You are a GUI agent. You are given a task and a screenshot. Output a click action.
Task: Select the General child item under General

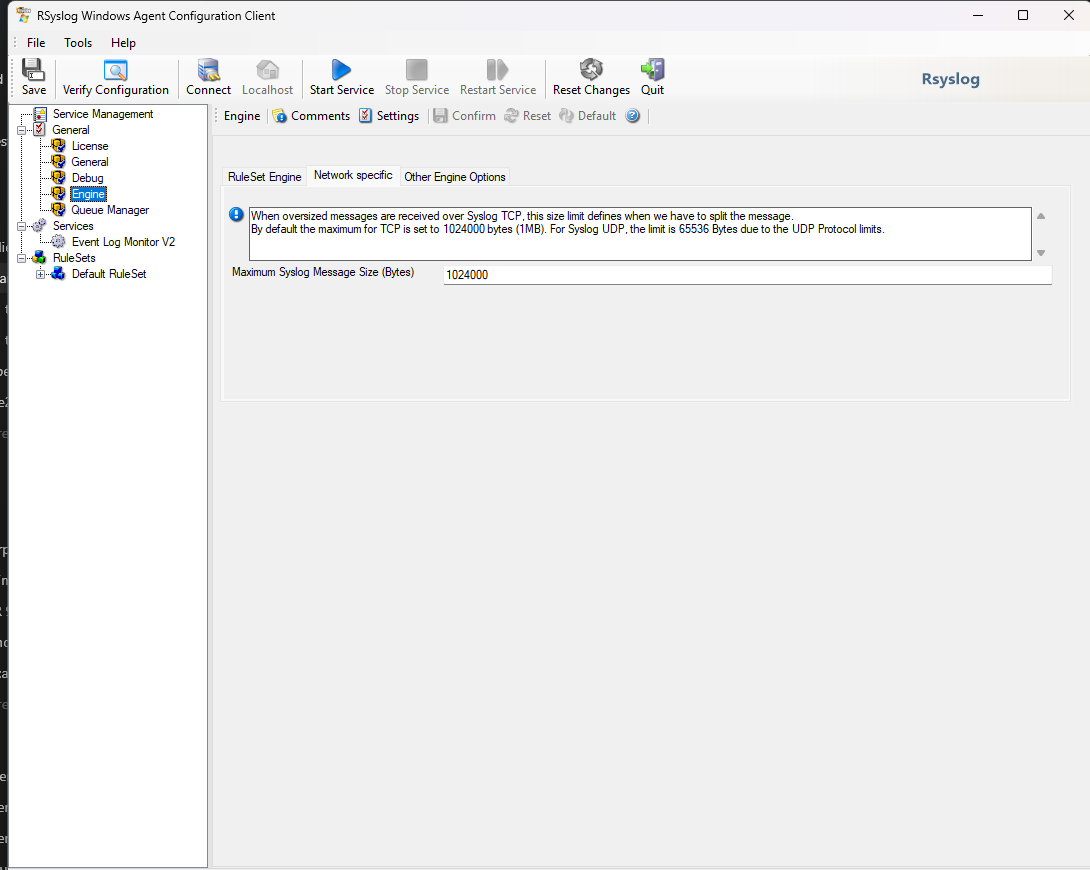pyautogui.click(x=90, y=162)
